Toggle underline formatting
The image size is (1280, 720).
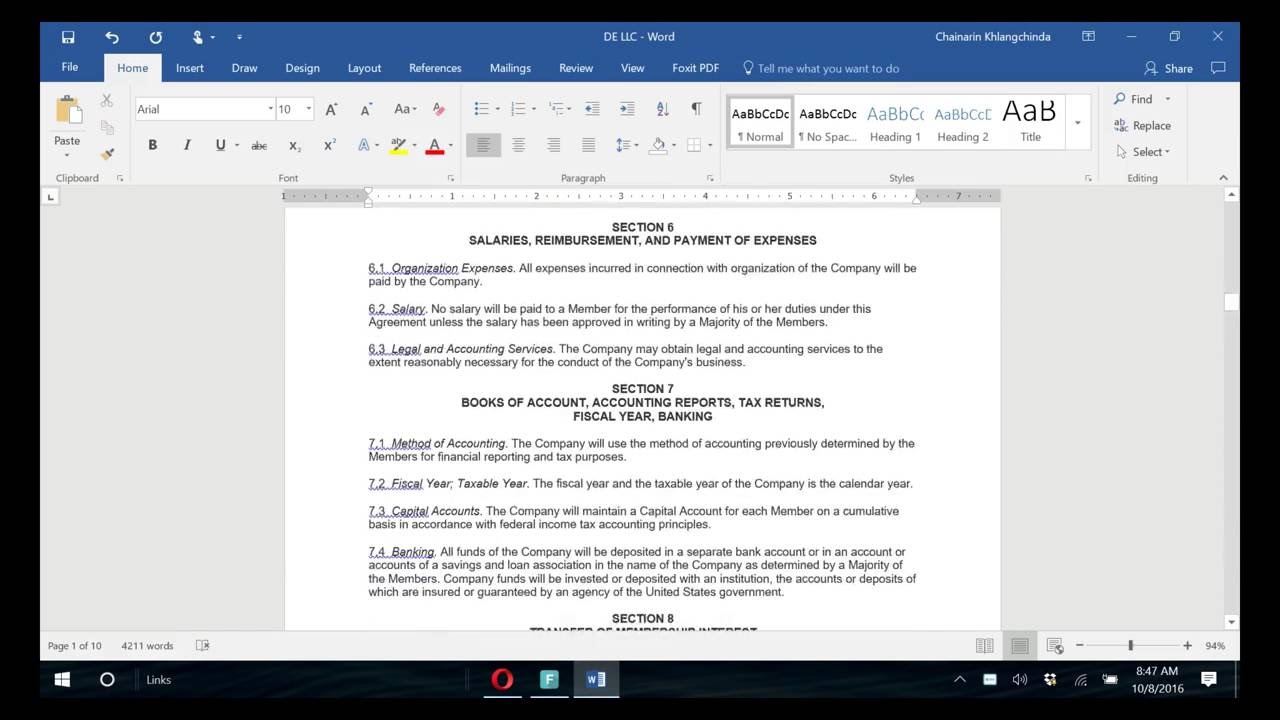coord(220,145)
